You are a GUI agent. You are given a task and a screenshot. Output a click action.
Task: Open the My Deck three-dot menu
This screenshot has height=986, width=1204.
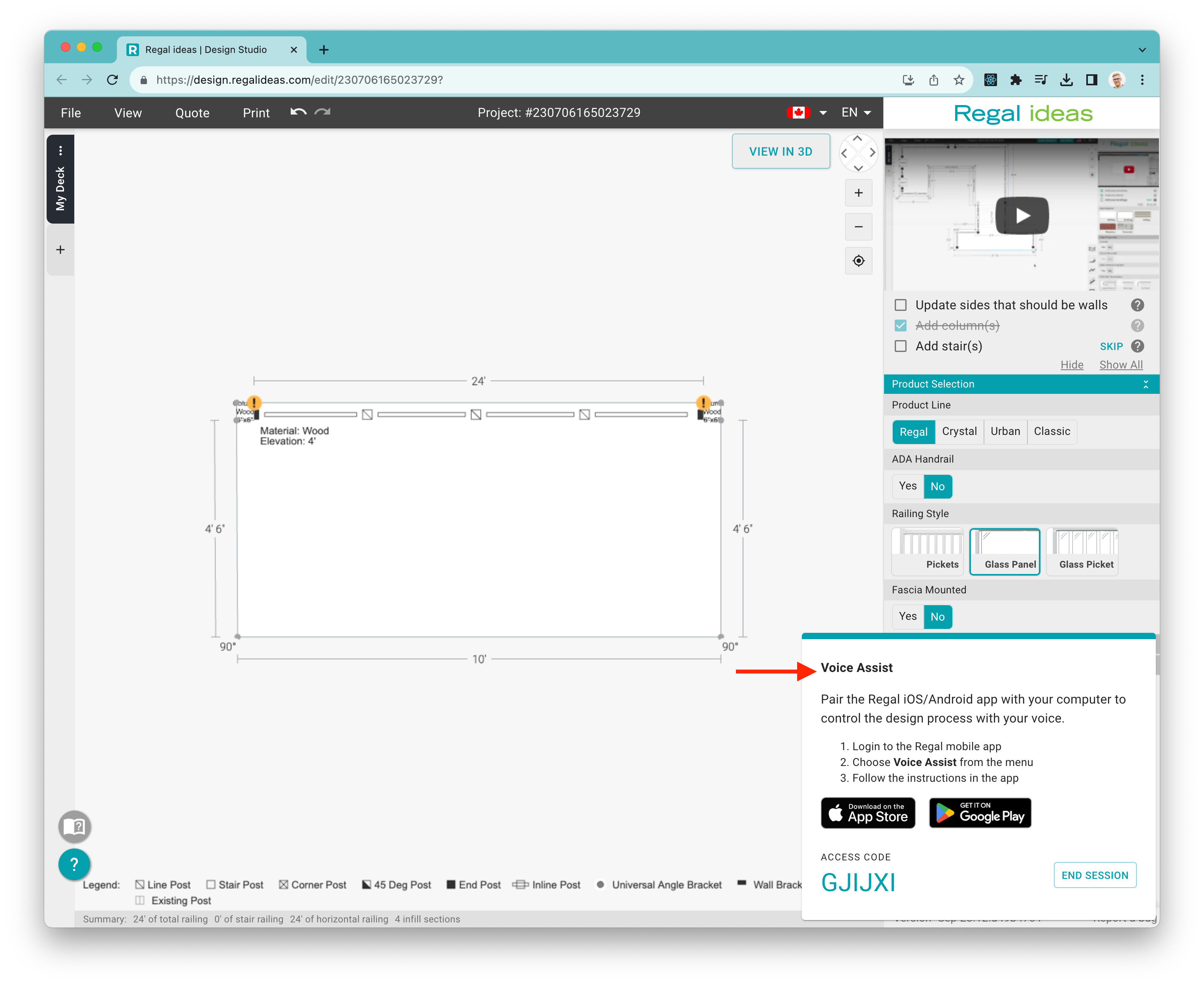click(60, 151)
